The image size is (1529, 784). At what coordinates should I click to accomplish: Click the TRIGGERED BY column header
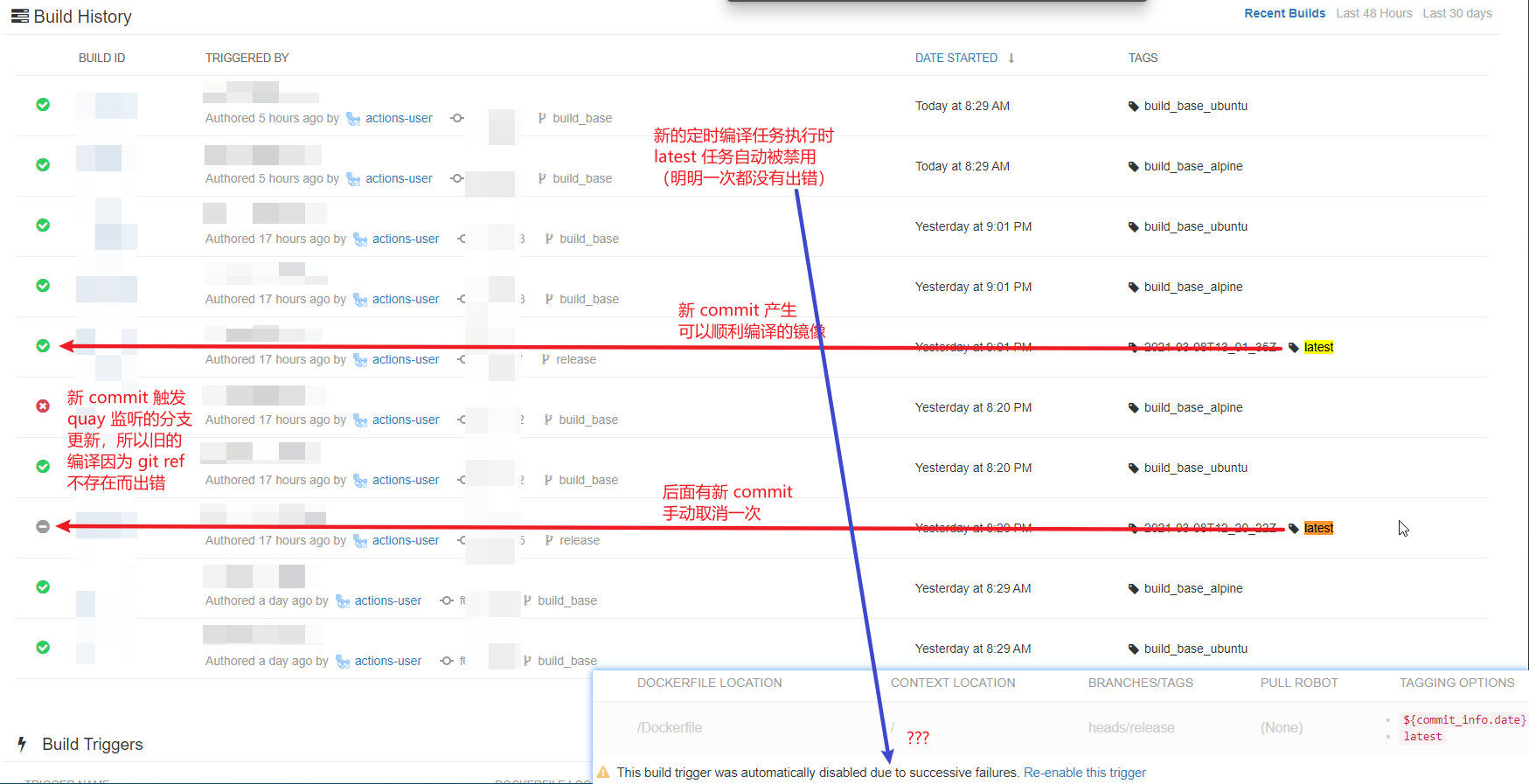click(247, 58)
